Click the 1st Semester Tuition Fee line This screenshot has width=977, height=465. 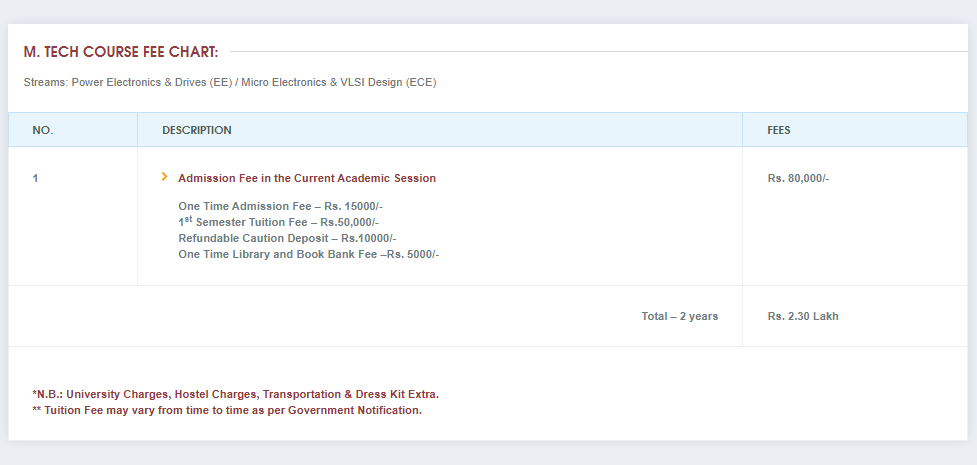(x=278, y=222)
